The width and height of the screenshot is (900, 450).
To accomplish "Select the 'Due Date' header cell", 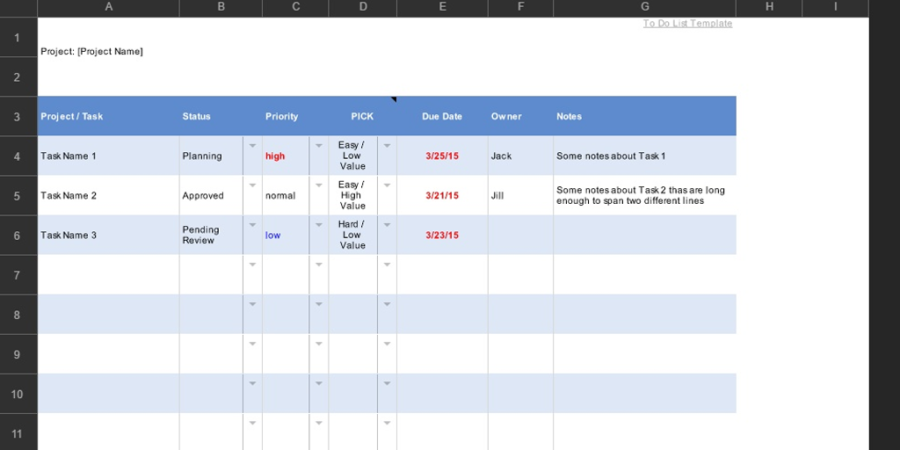I will [442, 117].
